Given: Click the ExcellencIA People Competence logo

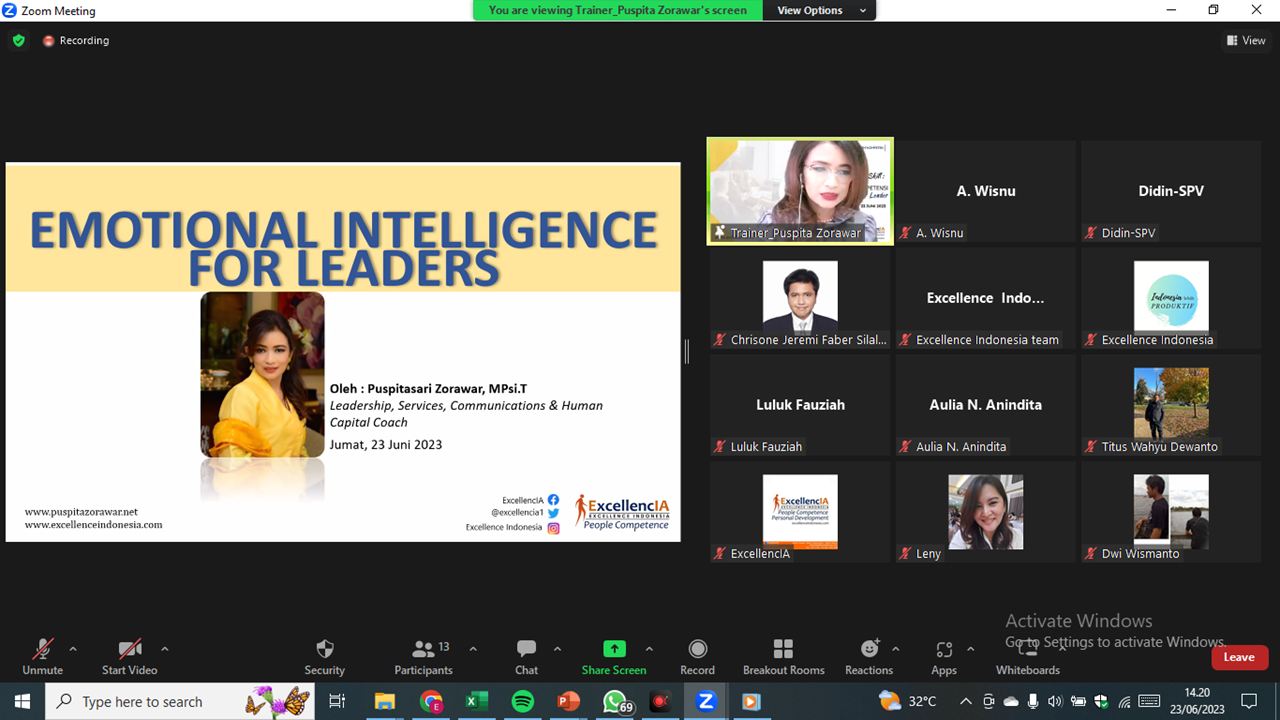Looking at the screenshot, I should (x=622, y=513).
